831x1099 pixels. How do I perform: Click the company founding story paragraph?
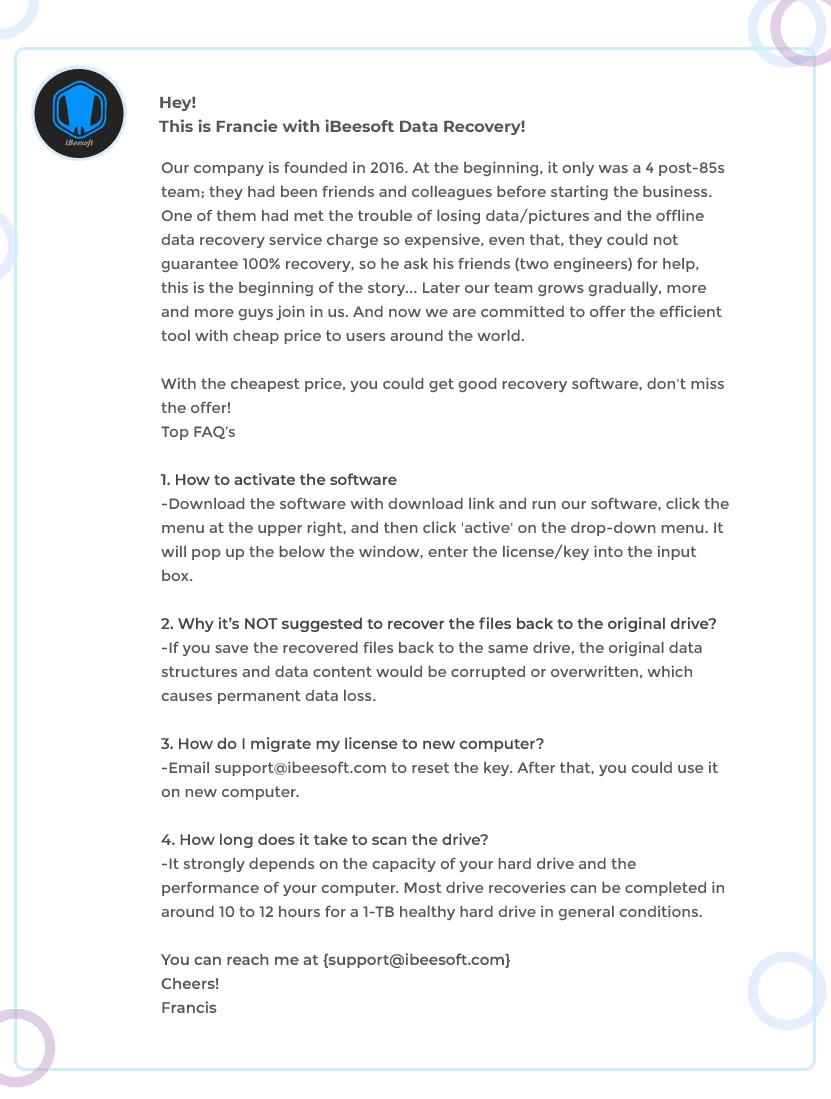pyautogui.click(x=442, y=251)
